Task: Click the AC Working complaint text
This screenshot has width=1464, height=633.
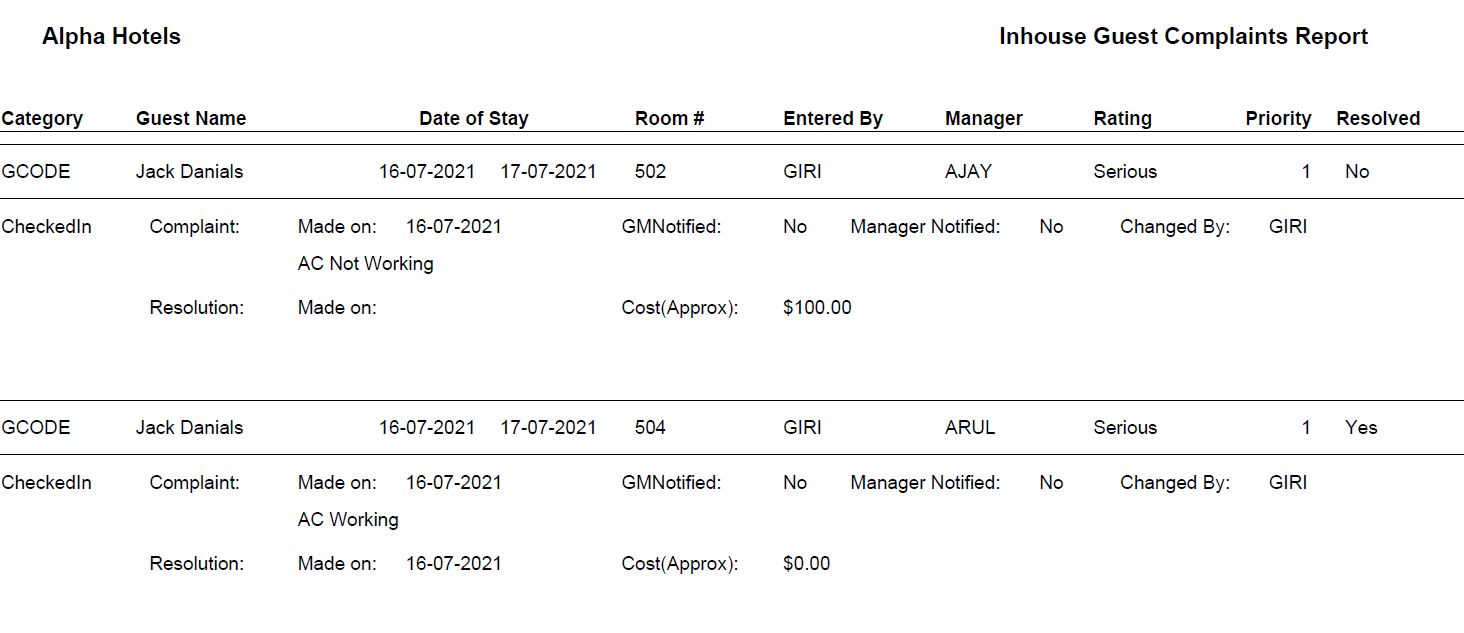Action: pos(348,520)
